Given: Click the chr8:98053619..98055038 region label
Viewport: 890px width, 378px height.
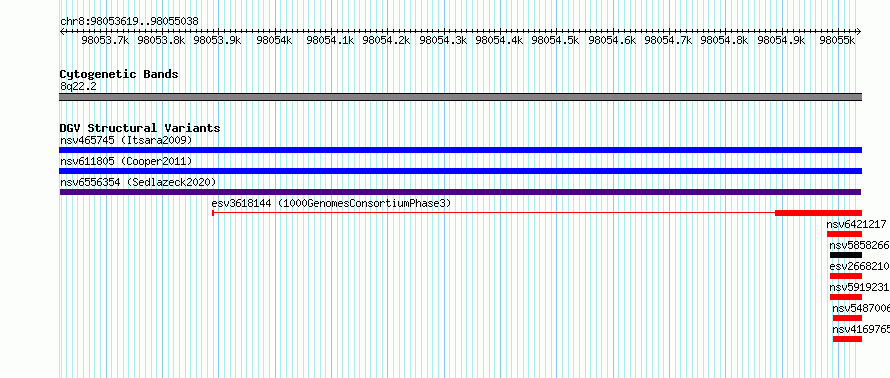Looking at the screenshot, I should (129, 22).
